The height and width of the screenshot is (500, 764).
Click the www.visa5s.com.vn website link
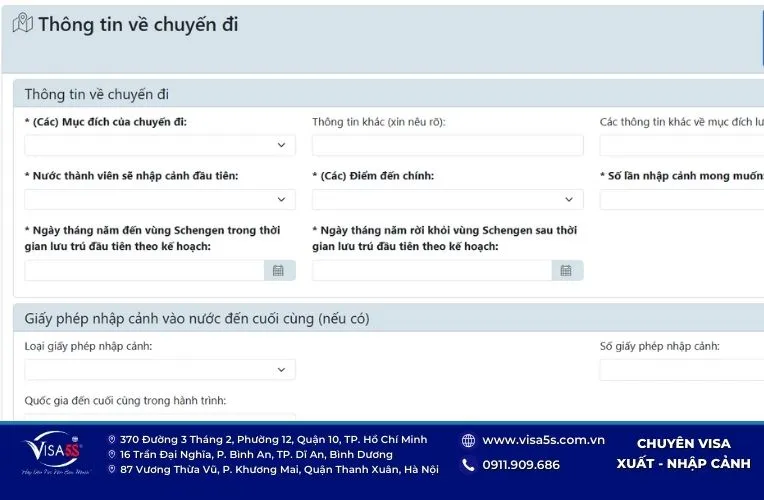[543, 440]
